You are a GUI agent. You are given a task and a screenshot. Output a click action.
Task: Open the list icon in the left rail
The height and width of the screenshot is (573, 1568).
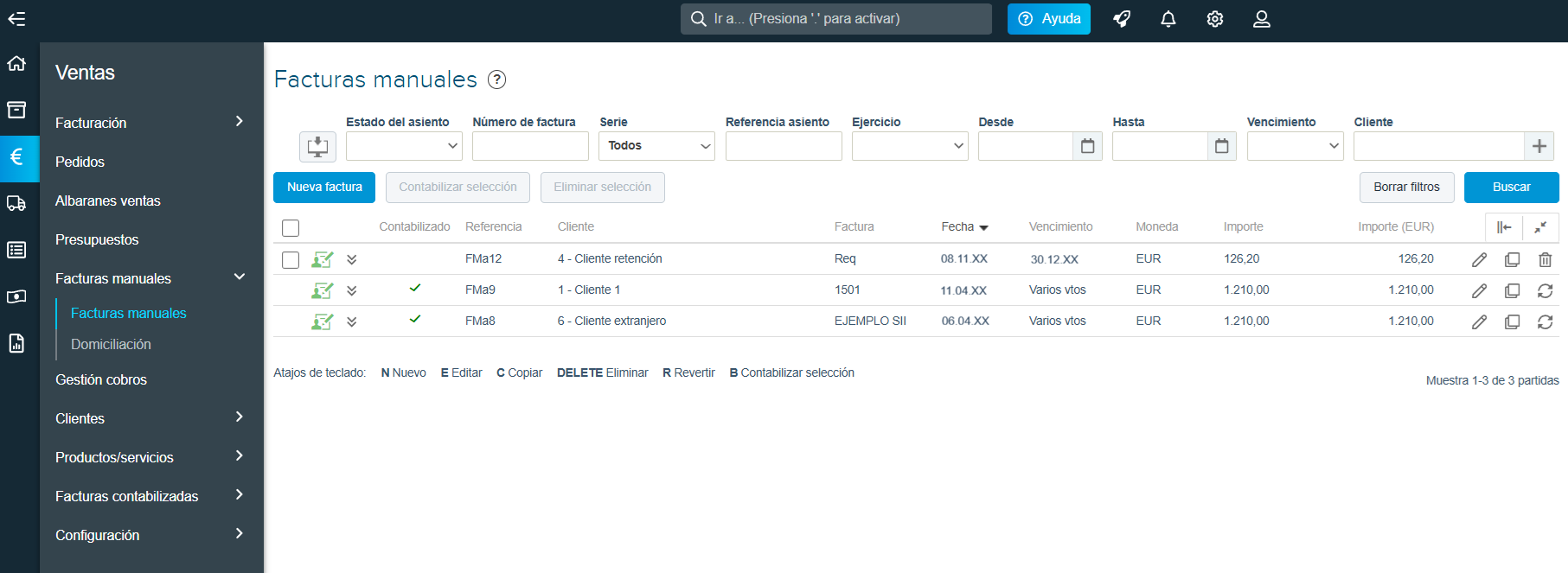[x=16, y=250]
